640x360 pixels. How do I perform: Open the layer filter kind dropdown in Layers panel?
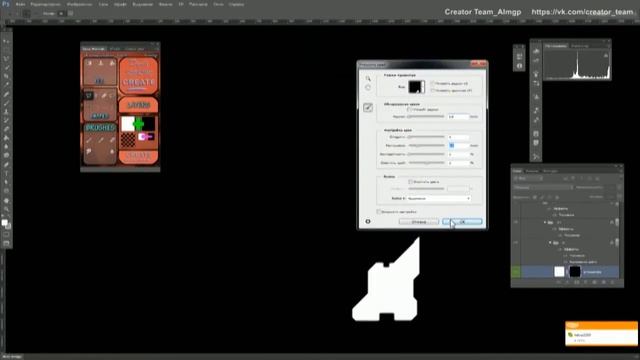click(528, 178)
